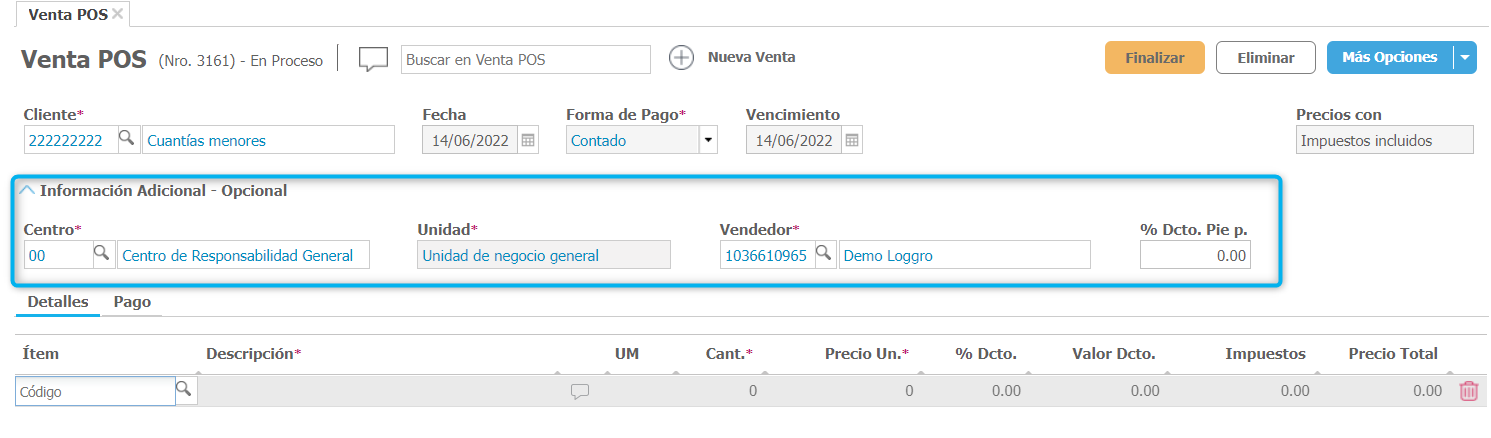
Task: Delete the item row with the trash icon
Action: coord(1468,391)
